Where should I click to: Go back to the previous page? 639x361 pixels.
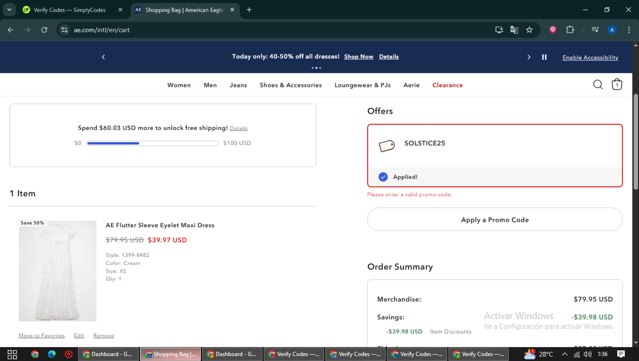pyautogui.click(x=11, y=30)
